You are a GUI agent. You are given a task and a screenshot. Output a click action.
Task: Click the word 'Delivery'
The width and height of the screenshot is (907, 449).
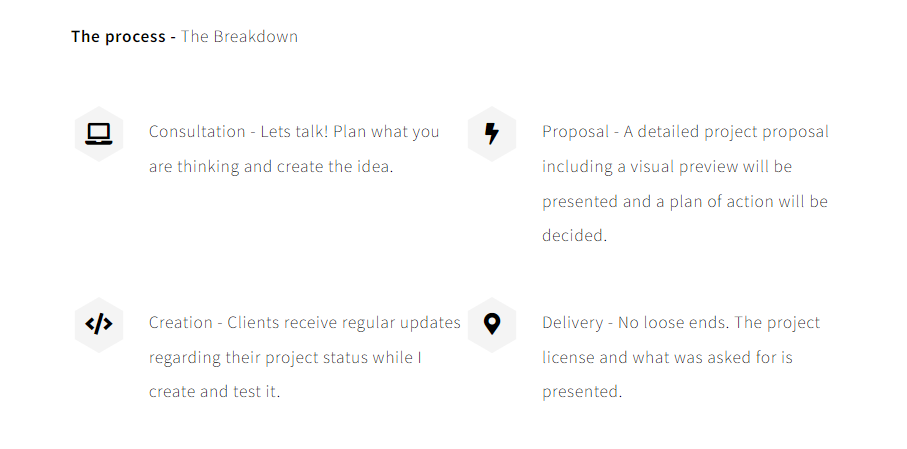pos(573,323)
